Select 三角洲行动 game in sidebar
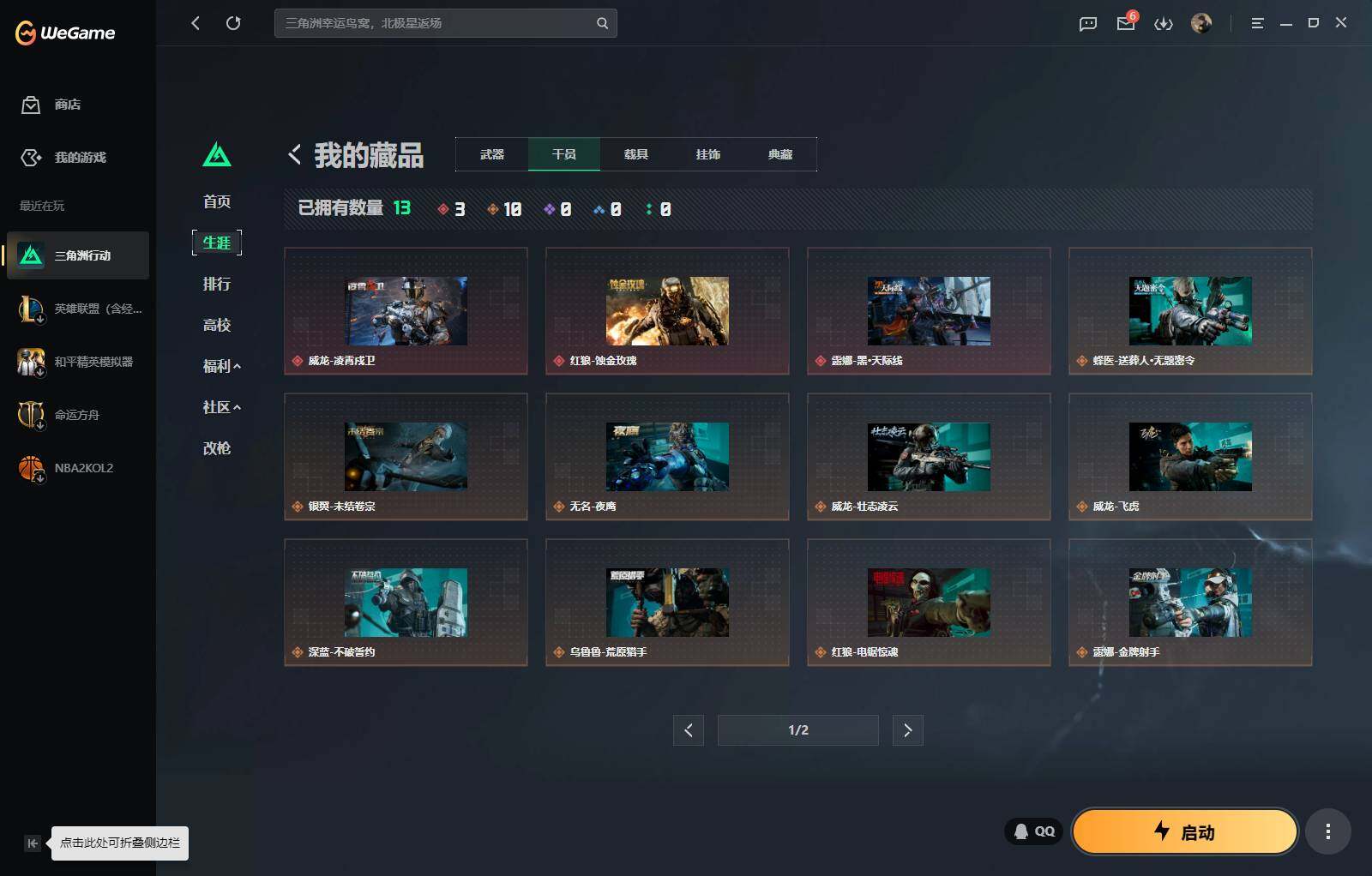Viewport: 1372px width, 876px height. (78, 255)
